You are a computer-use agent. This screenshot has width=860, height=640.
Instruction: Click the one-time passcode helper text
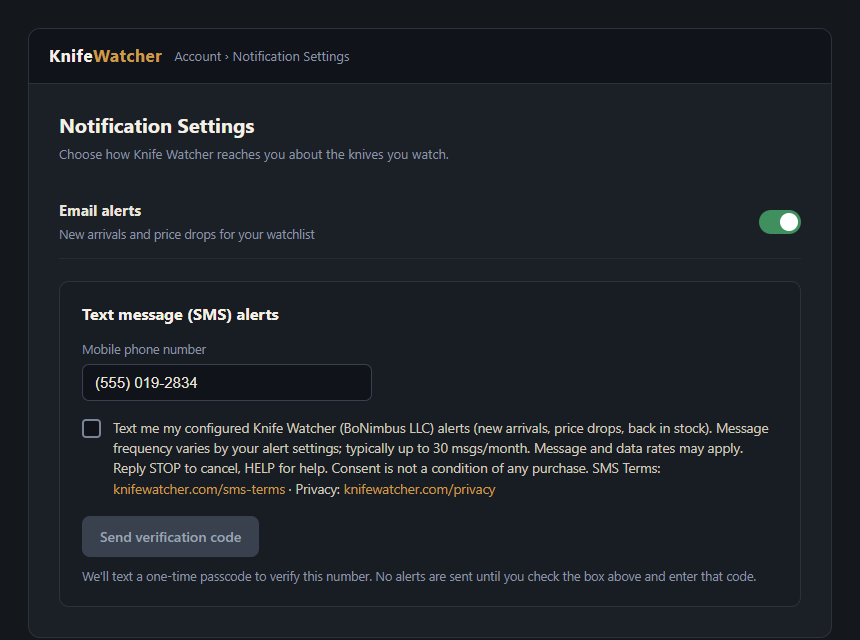click(419, 576)
